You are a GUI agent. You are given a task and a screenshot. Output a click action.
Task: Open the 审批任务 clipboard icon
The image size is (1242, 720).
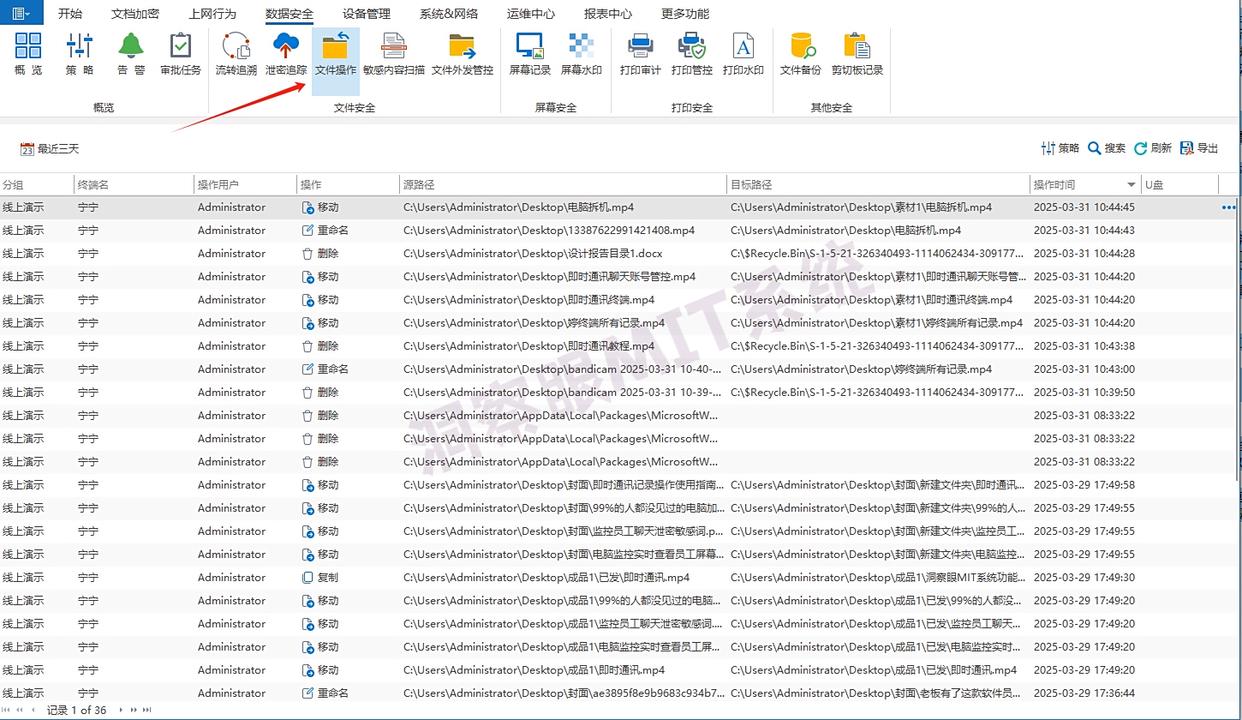click(x=181, y=54)
